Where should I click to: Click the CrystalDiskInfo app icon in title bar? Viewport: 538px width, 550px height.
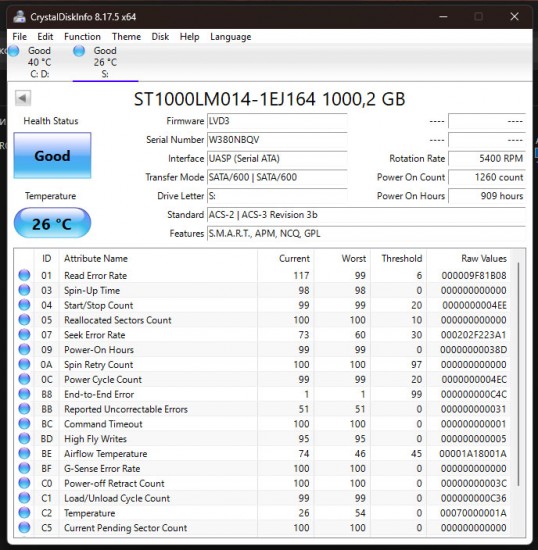pos(19,17)
